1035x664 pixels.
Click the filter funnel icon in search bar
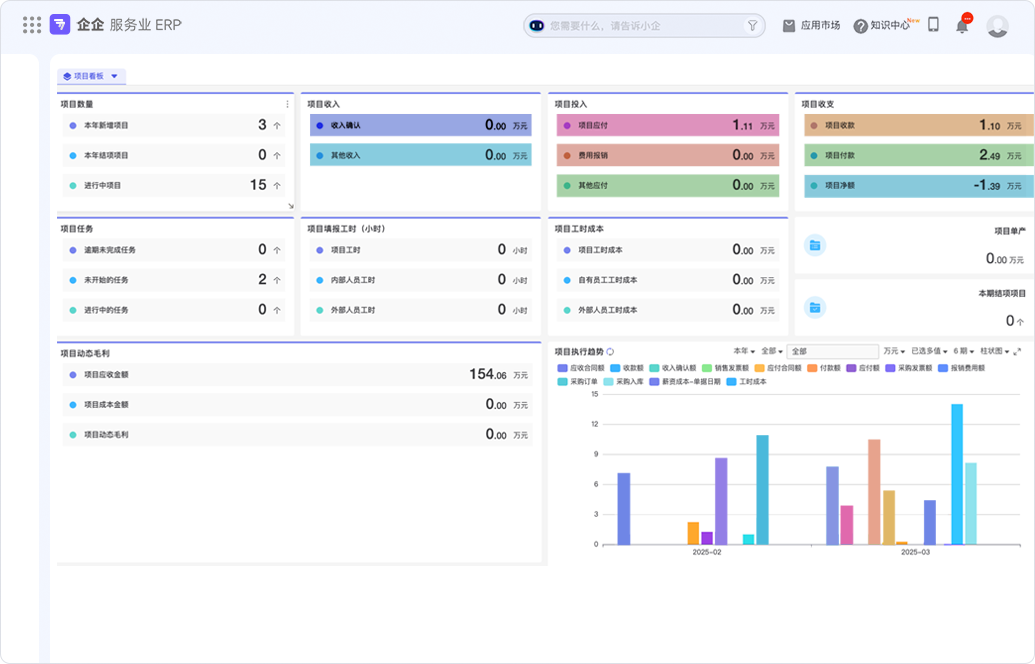coord(752,26)
